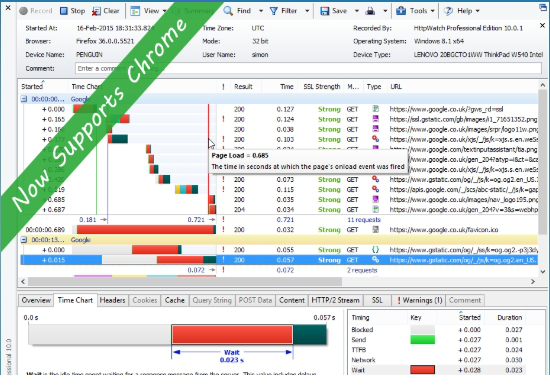Switch to the Headers tab
This screenshot has width=550, height=390.
(x=112, y=300)
